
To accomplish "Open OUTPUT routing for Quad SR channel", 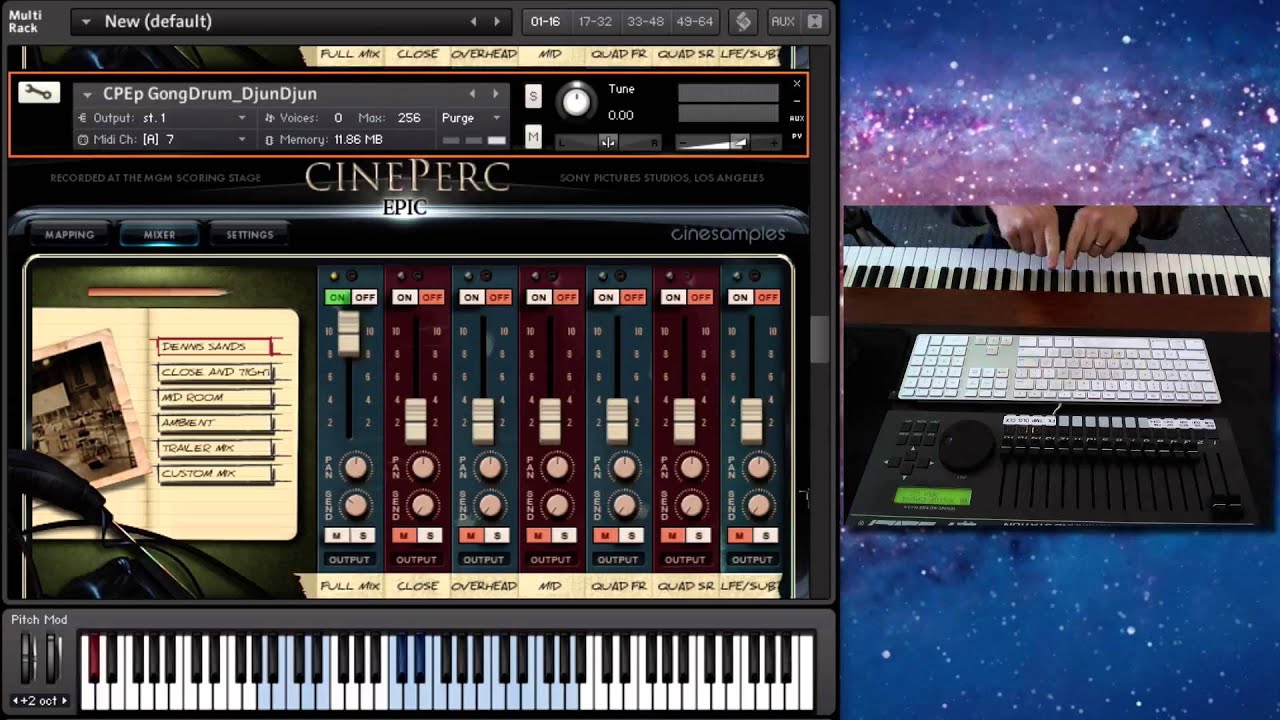I will (685, 559).
